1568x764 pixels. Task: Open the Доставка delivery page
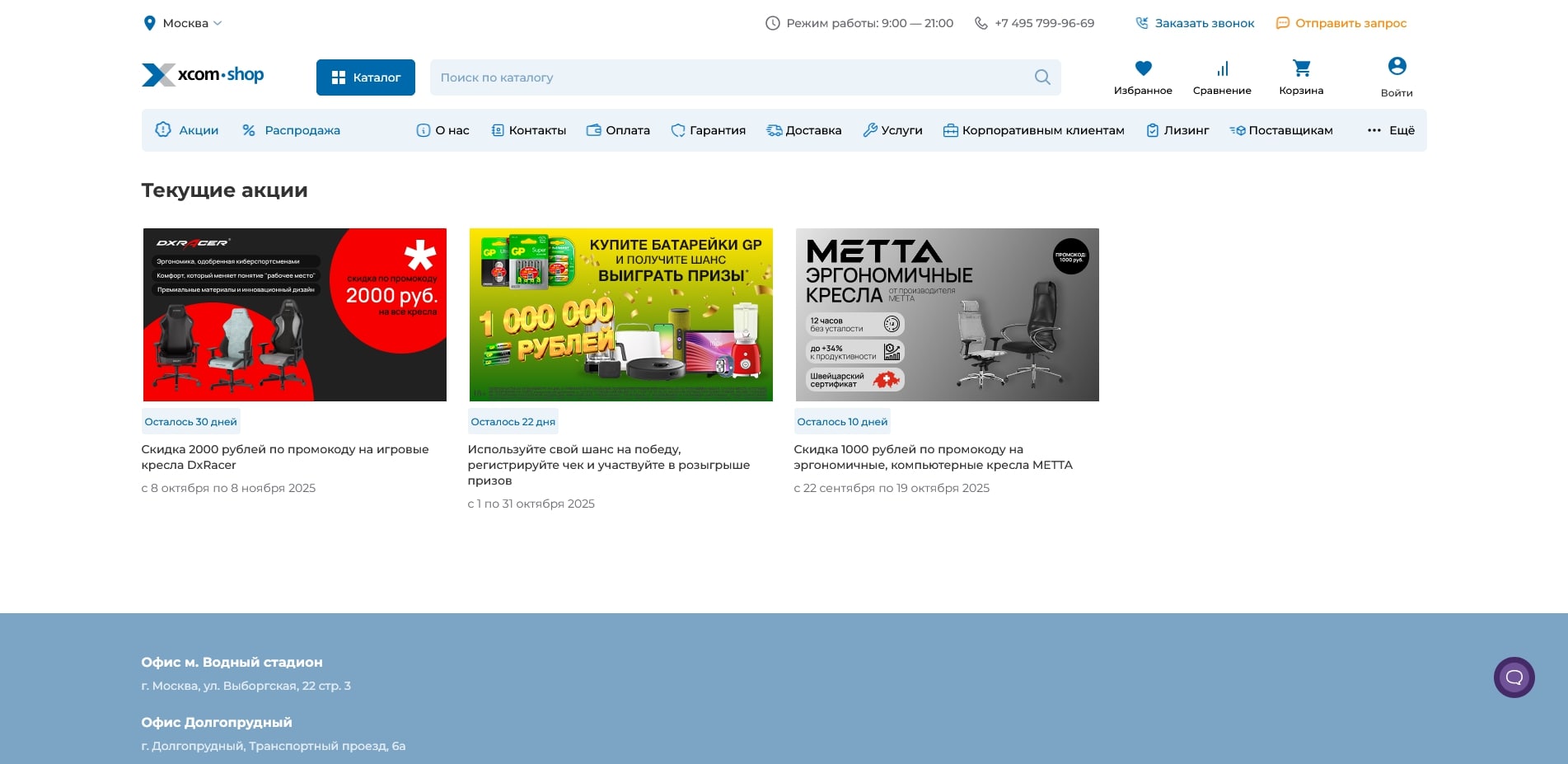click(x=804, y=130)
